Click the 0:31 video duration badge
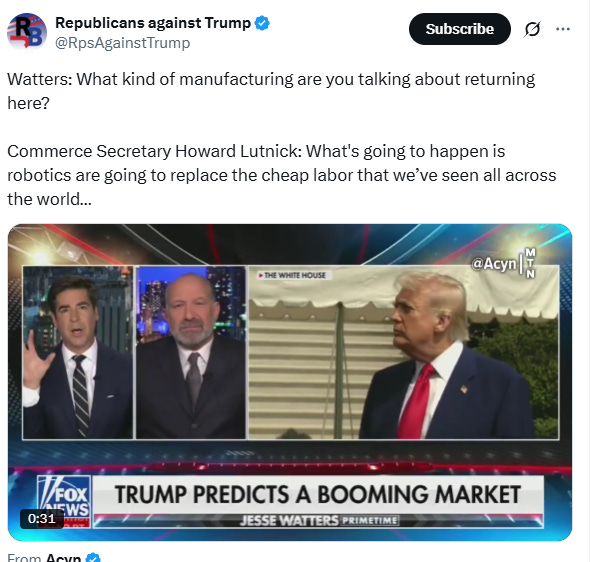591x562 pixels. pos(41,519)
